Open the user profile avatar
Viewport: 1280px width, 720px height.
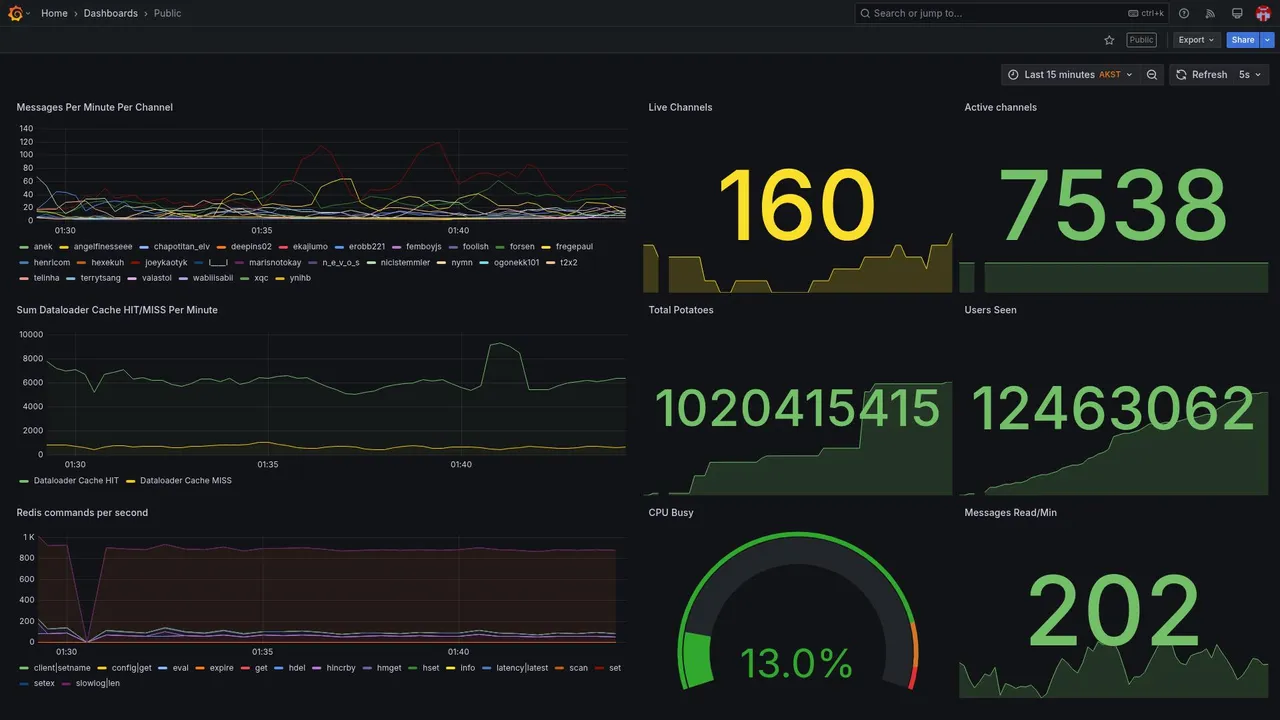(1263, 13)
